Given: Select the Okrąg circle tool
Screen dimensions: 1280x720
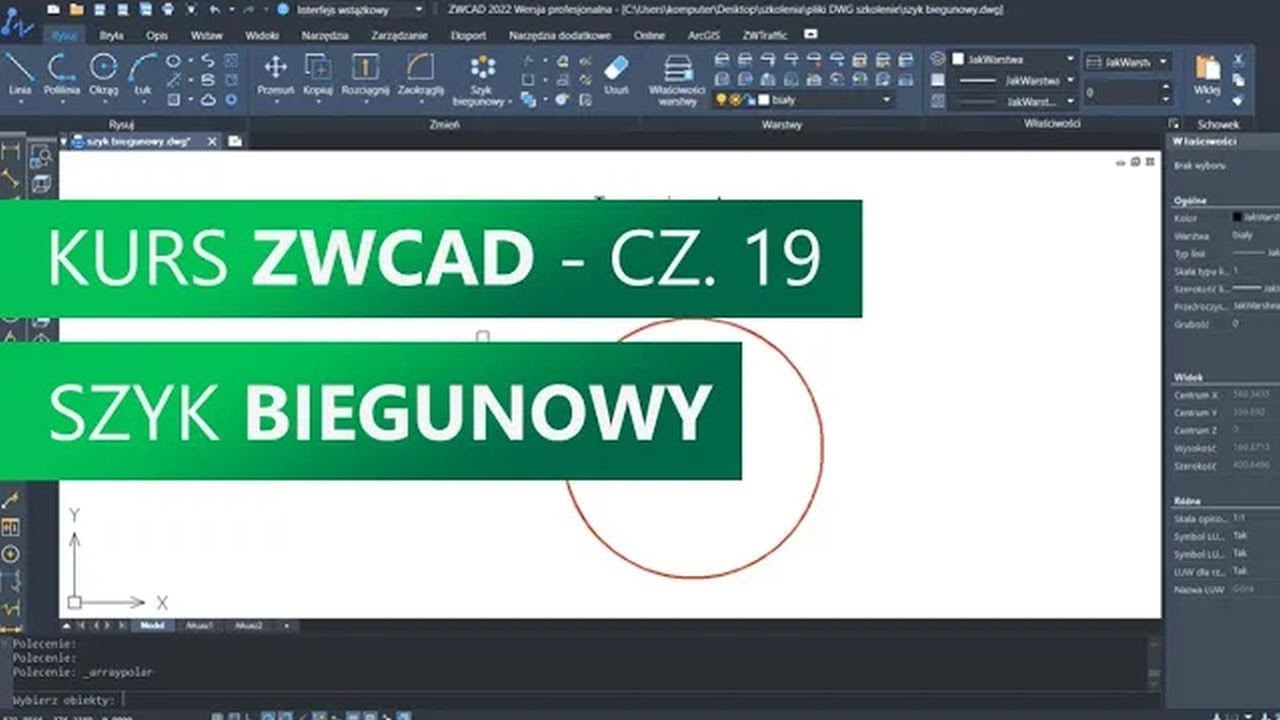Looking at the screenshot, I should pos(103,74).
